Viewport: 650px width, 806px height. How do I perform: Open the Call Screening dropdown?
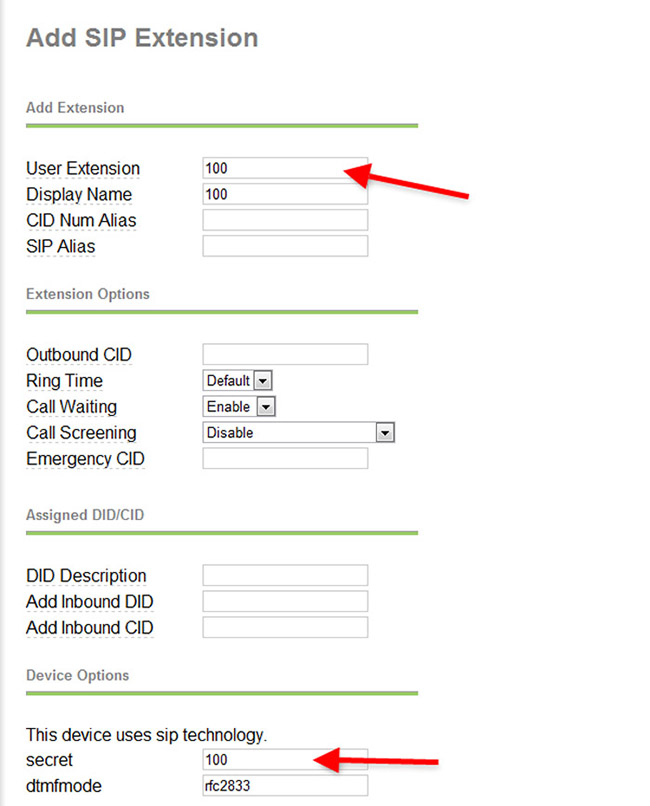click(299, 433)
